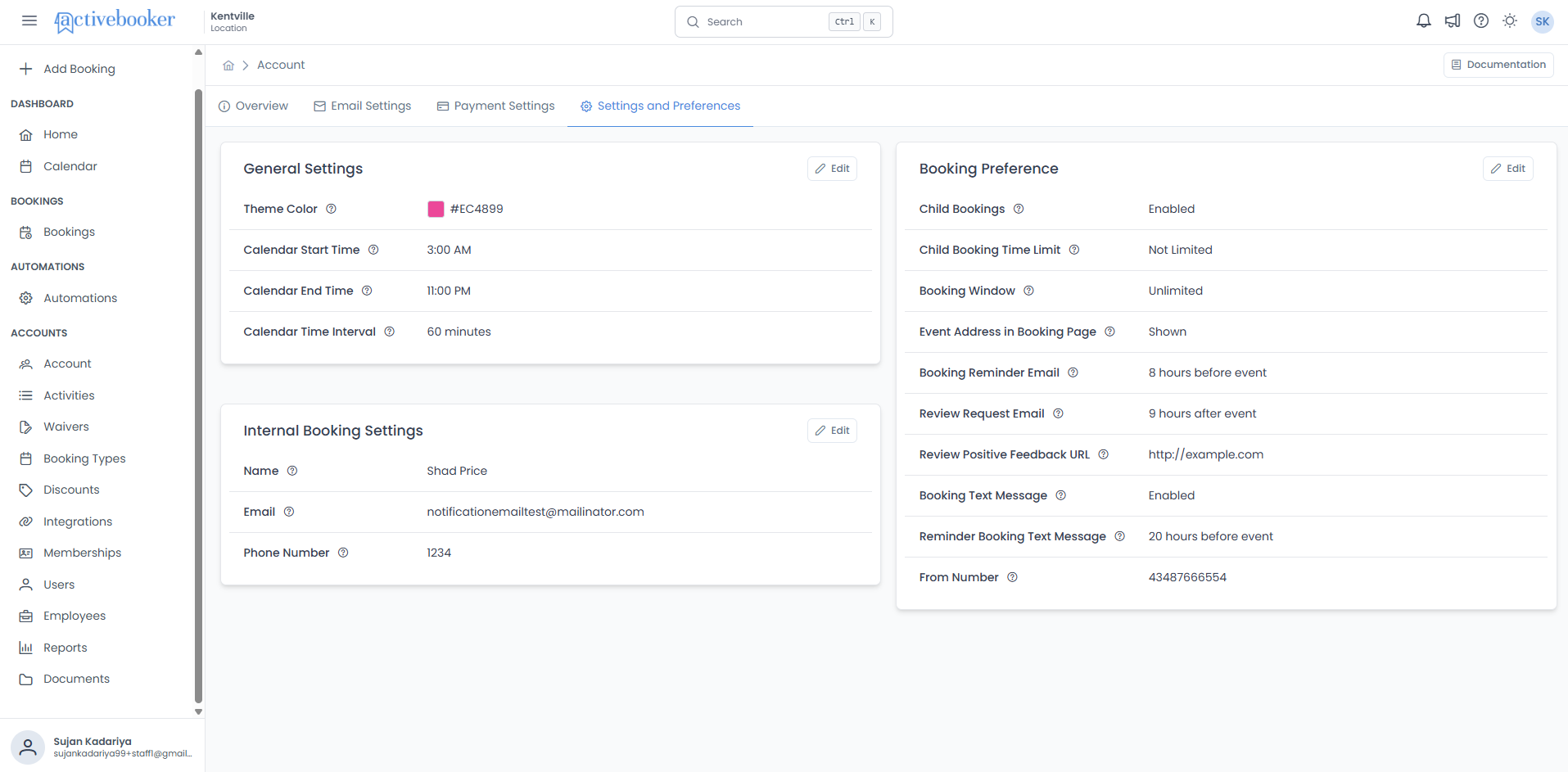Click the notifications bell icon
Image resolution: width=1568 pixels, height=772 pixels.
(1424, 21)
